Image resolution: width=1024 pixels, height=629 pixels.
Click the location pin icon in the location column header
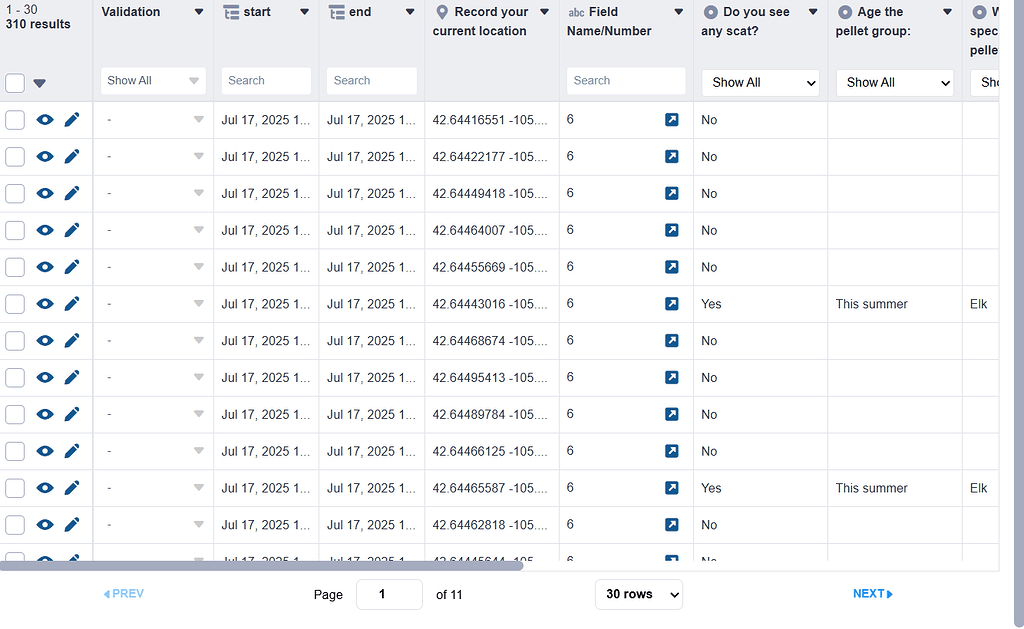(441, 11)
